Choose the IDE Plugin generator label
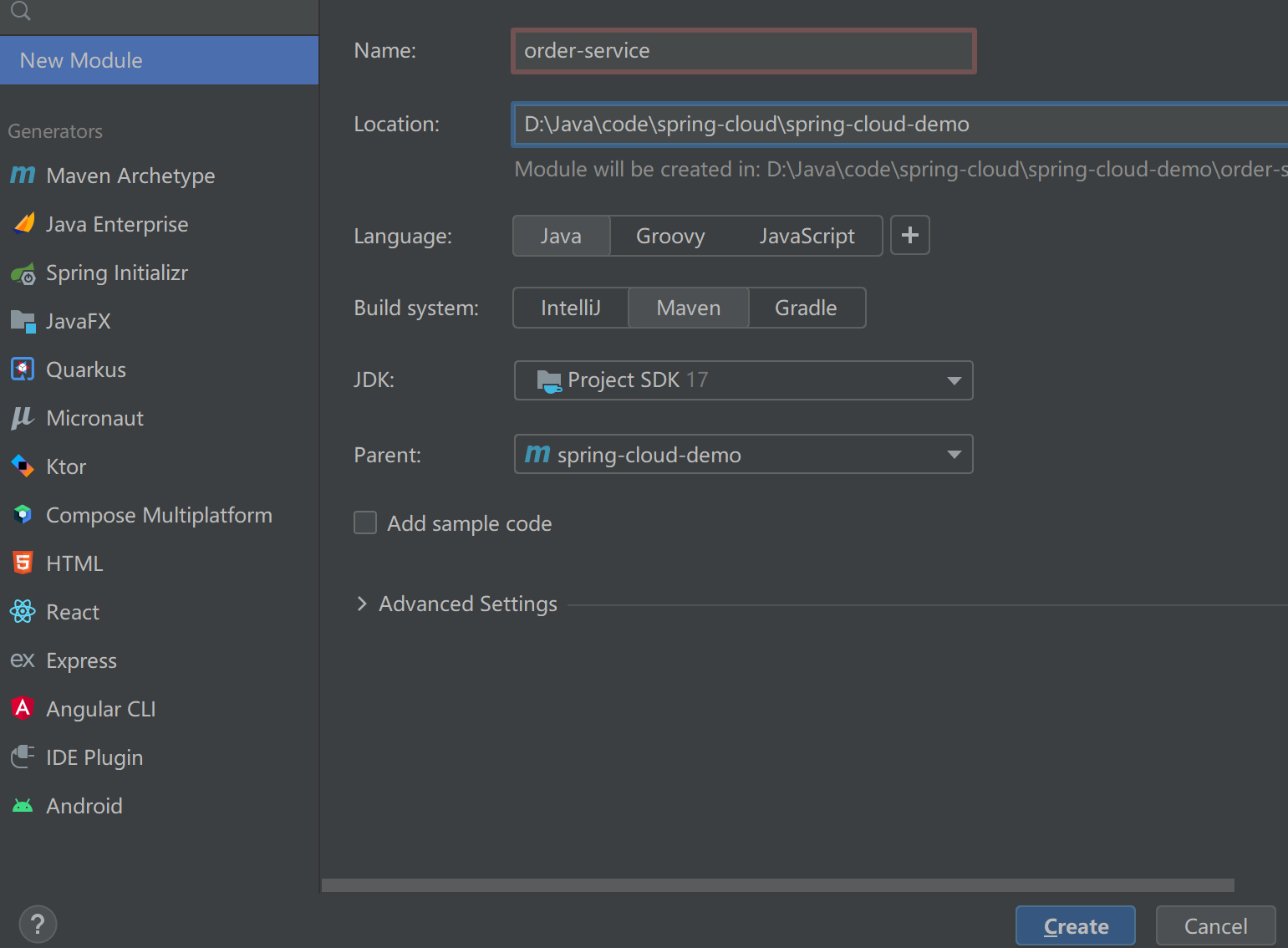Image resolution: width=1288 pixels, height=948 pixels. pos(94,757)
